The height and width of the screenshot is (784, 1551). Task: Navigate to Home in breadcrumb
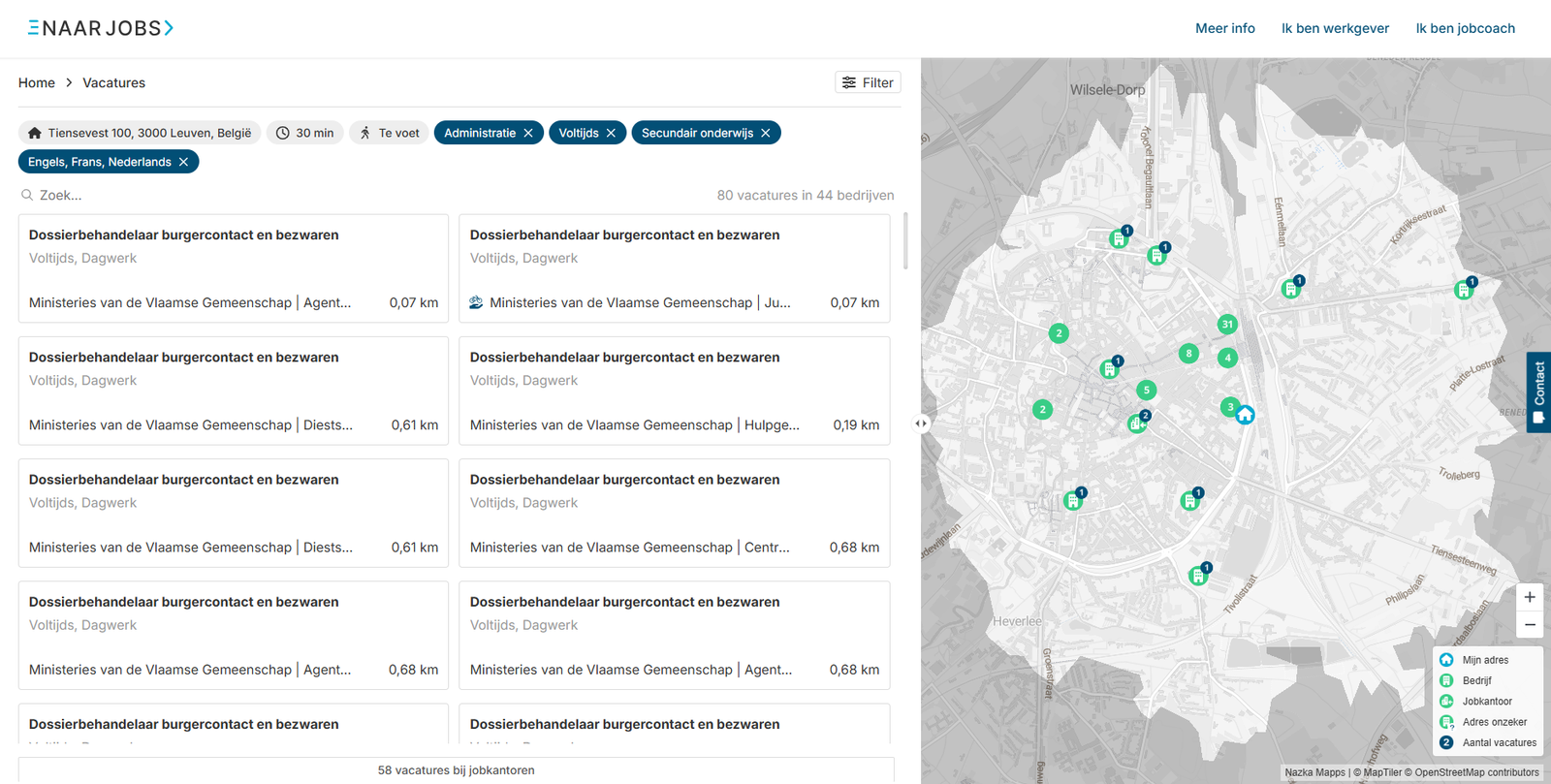tap(37, 82)
